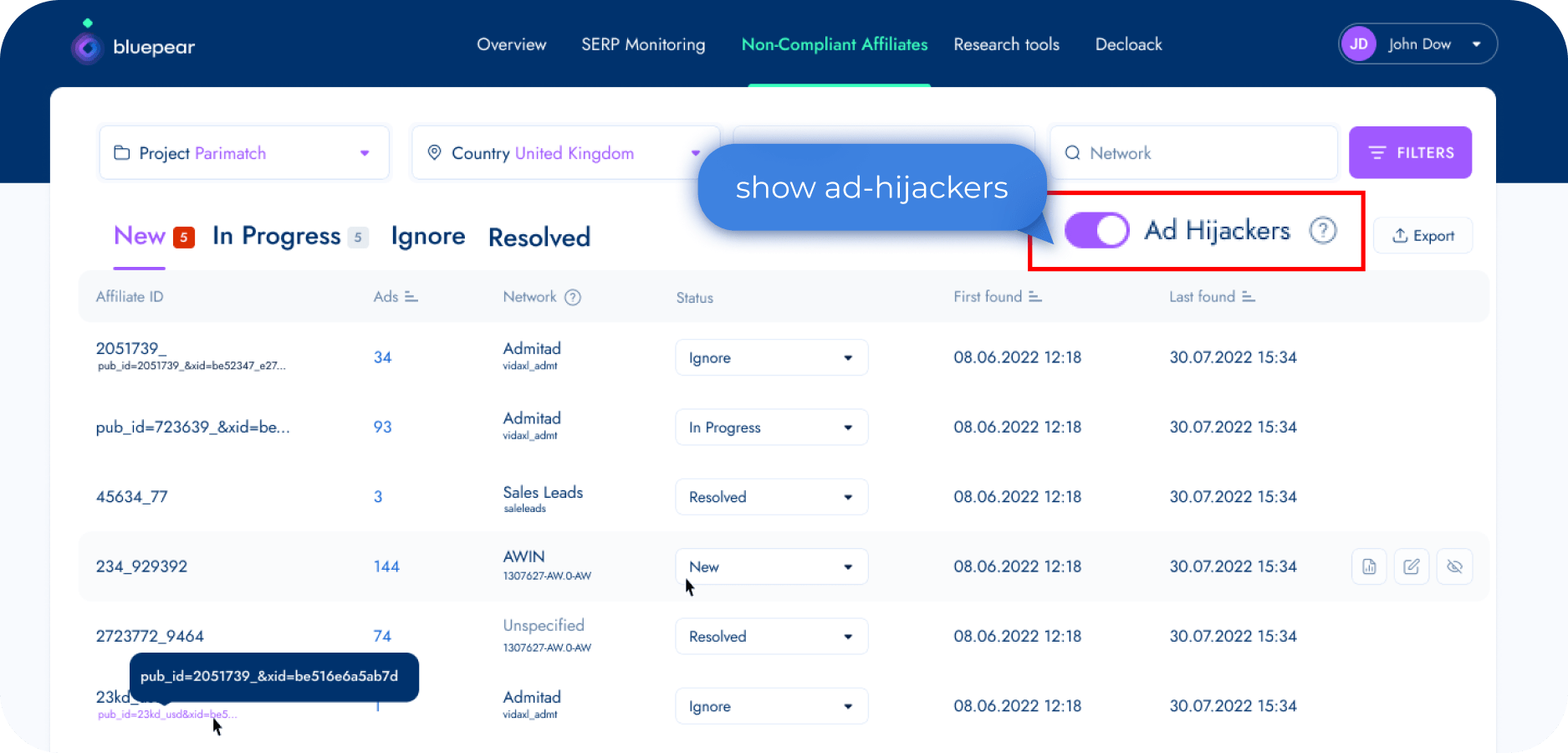Open the 74 ads link
The width and height of the screenshot is (1568, 753).
point(382,636)
